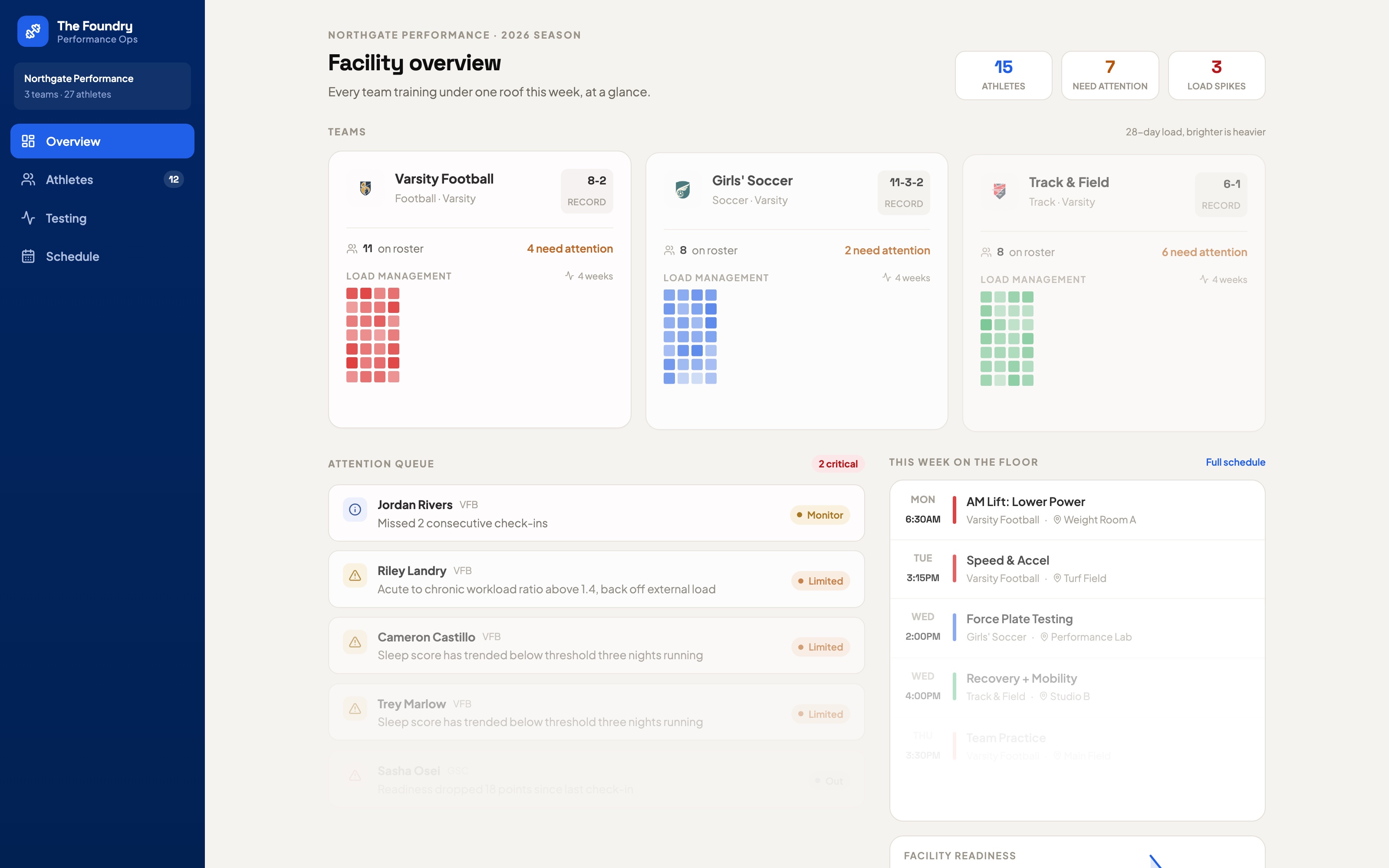Click the 2 critical badge

[838, 464]
